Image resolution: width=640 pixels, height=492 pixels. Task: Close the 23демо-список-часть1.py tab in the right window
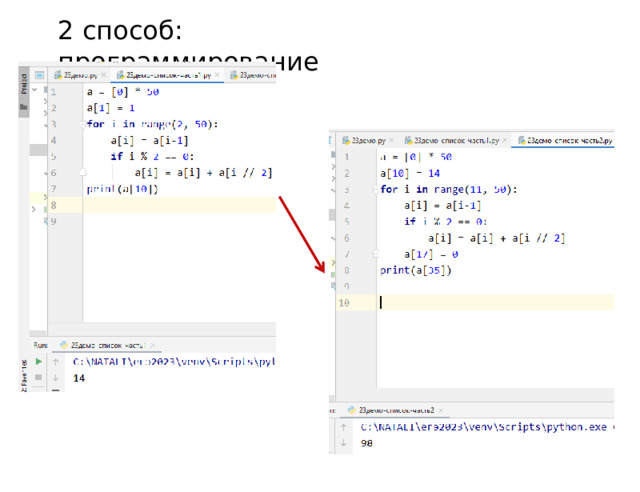(505, 140)
